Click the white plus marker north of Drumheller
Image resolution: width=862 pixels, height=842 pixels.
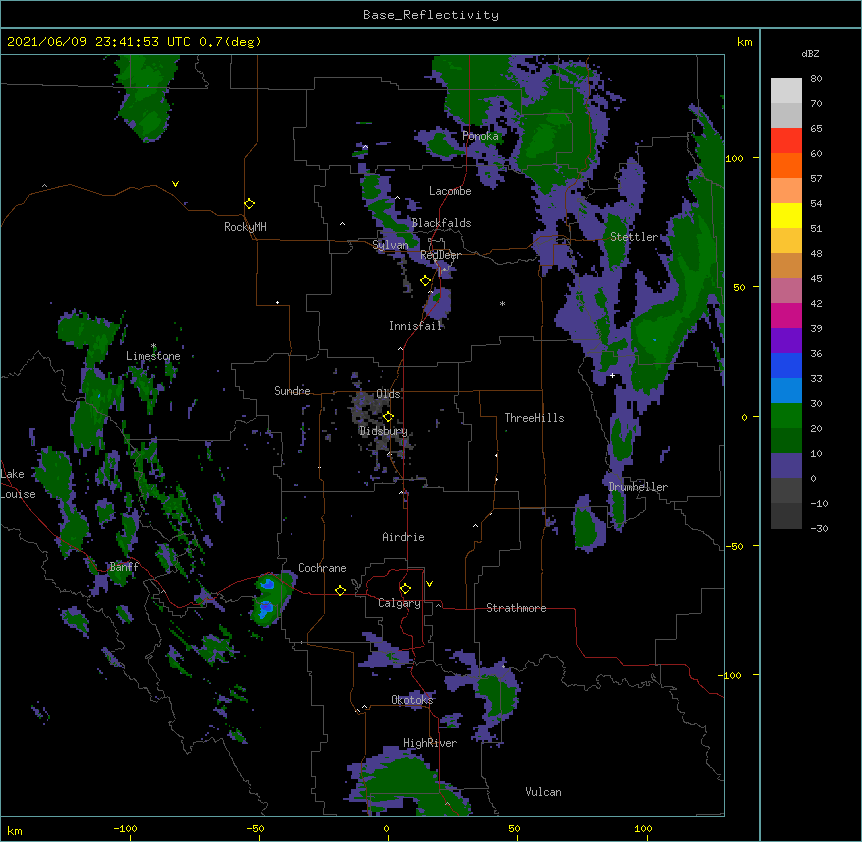[612, 375]
